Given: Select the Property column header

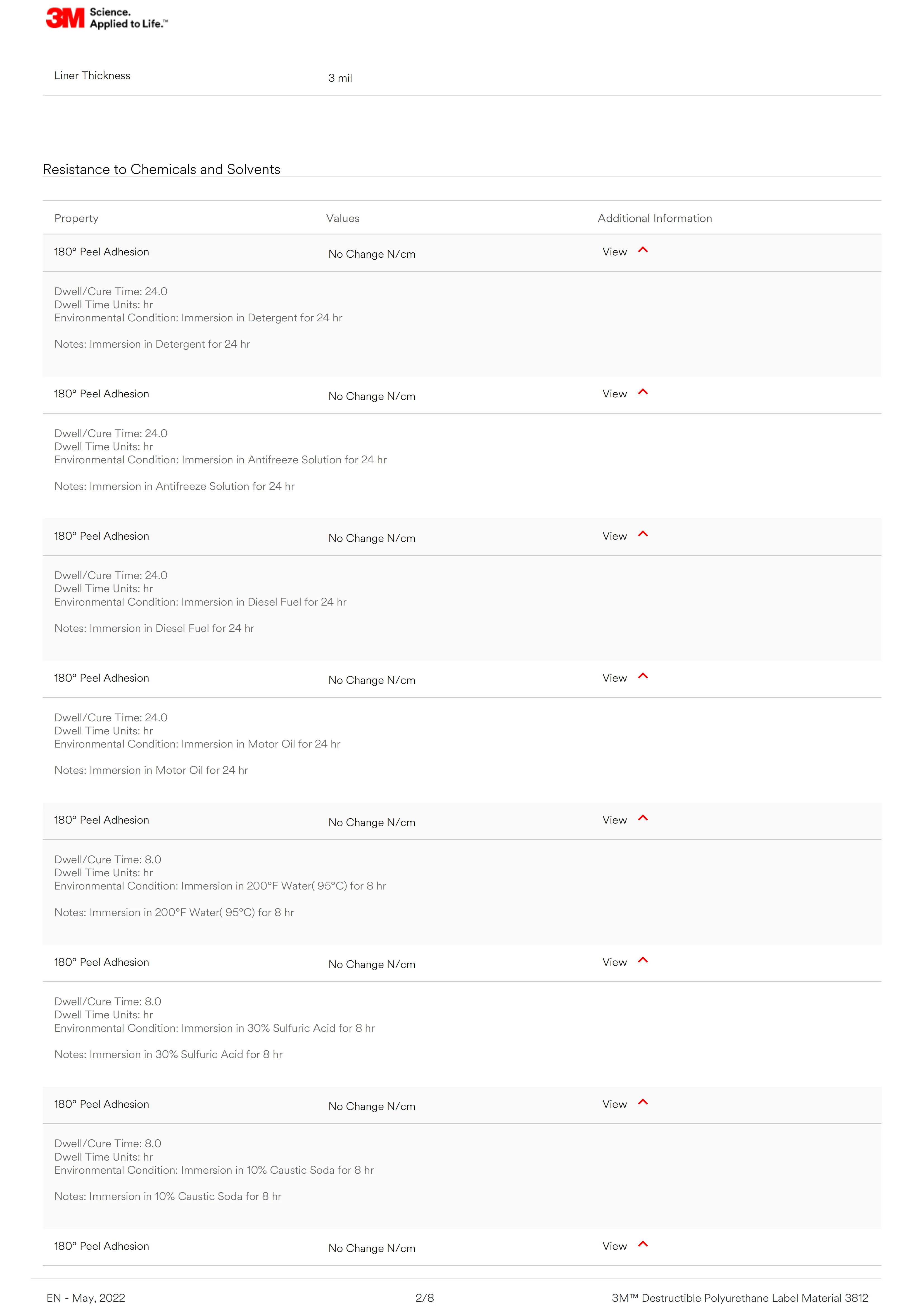Looking at the screenshot, I should click(76, 219).
